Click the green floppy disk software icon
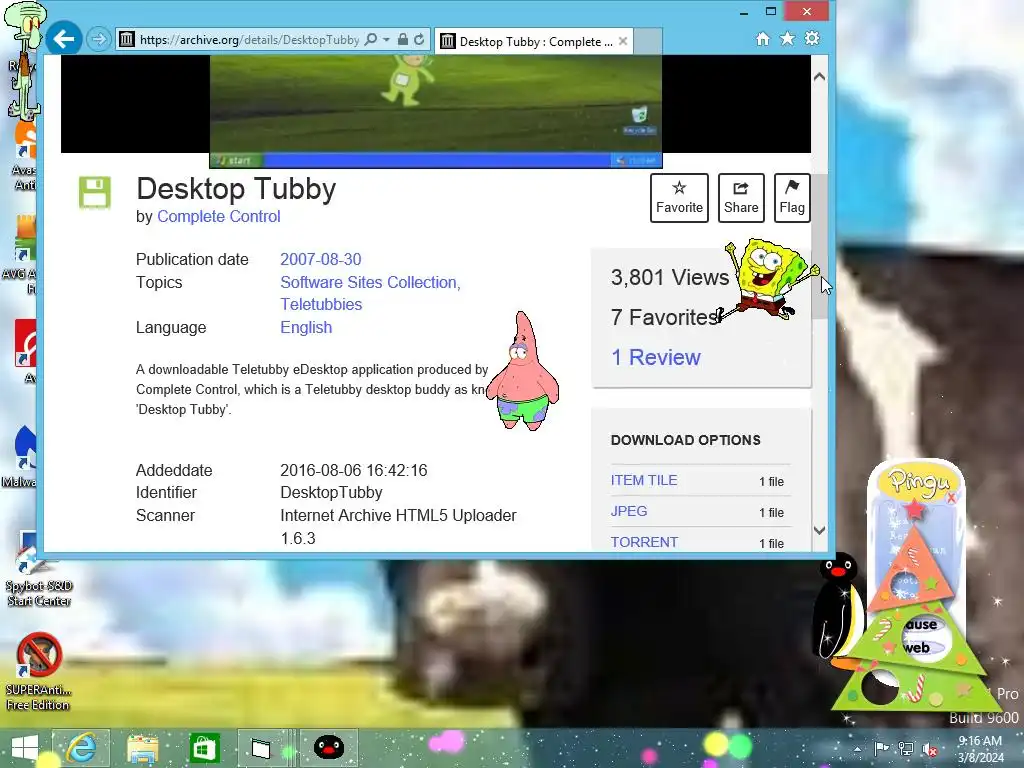 (95, 193)
